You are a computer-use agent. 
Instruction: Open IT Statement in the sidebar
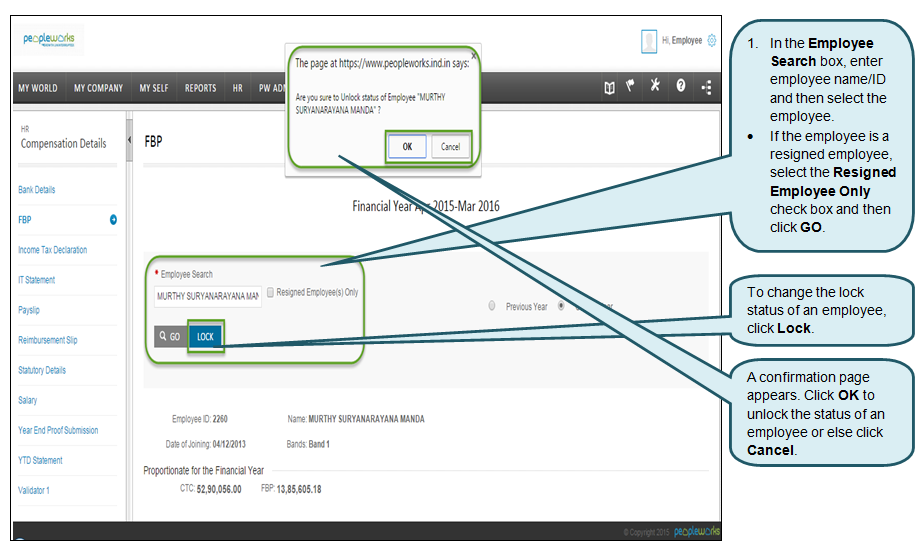36,280
